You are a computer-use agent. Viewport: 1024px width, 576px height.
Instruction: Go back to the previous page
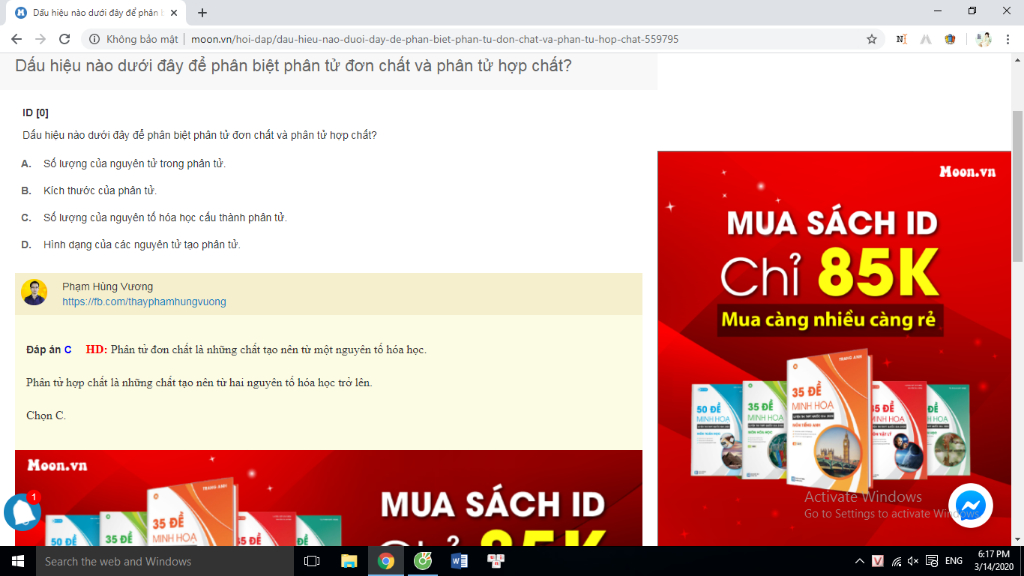[16, 39]
